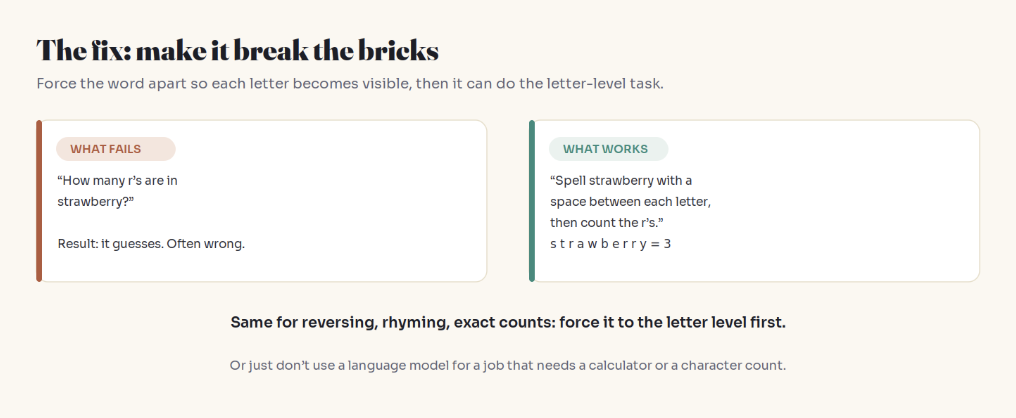Click the red accent bar on the left card
1016x418 pixels.
click(x=39, y=201)
